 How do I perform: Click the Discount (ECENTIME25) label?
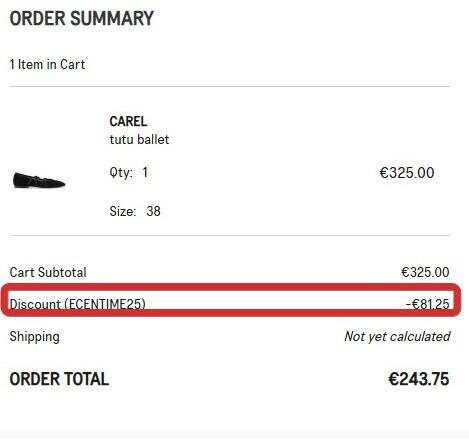[77, 304]
